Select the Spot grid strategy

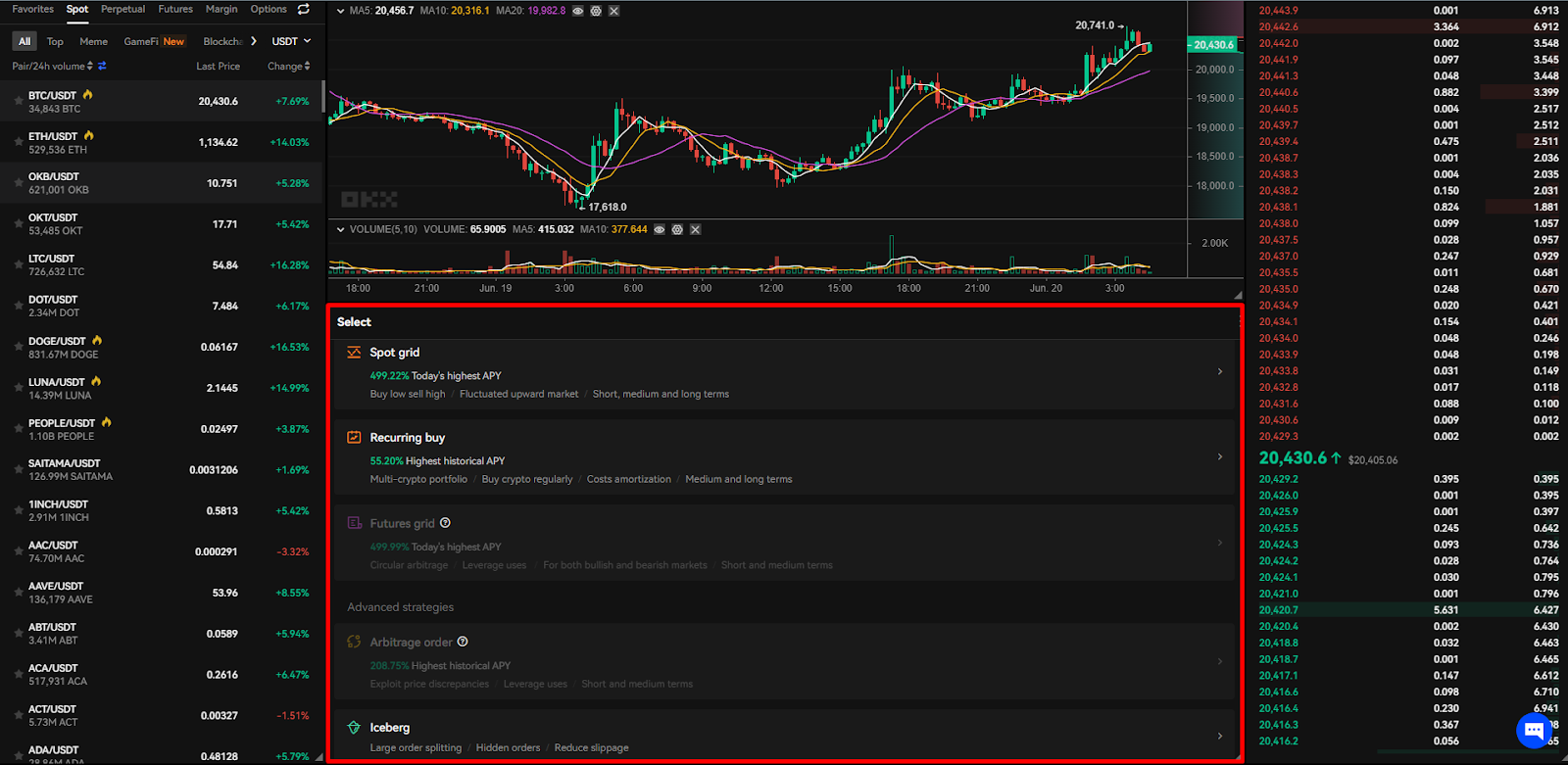click(x=784, y=372)
